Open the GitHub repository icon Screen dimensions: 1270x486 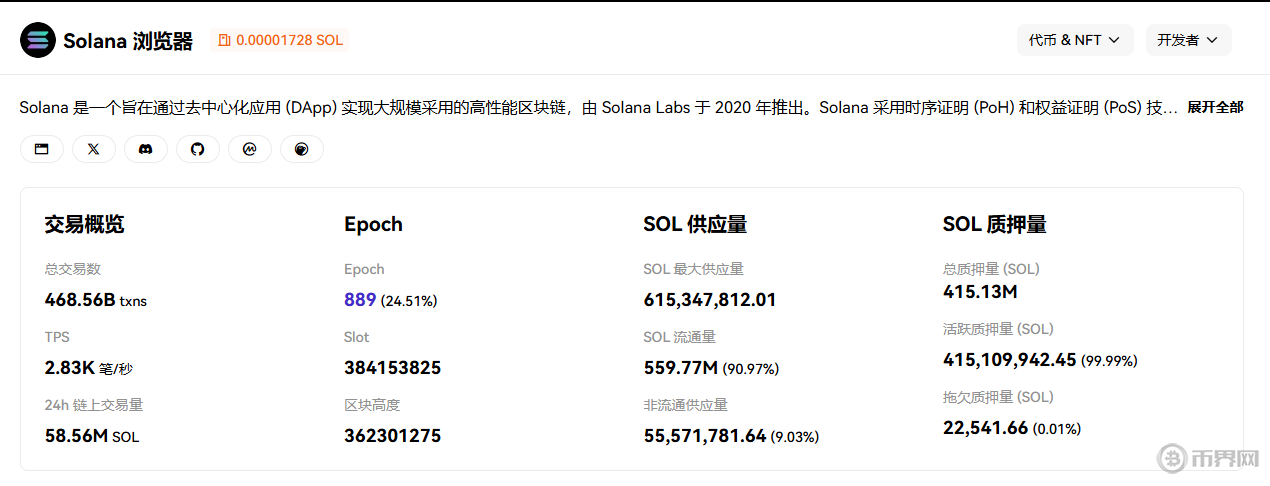point(198,149)
